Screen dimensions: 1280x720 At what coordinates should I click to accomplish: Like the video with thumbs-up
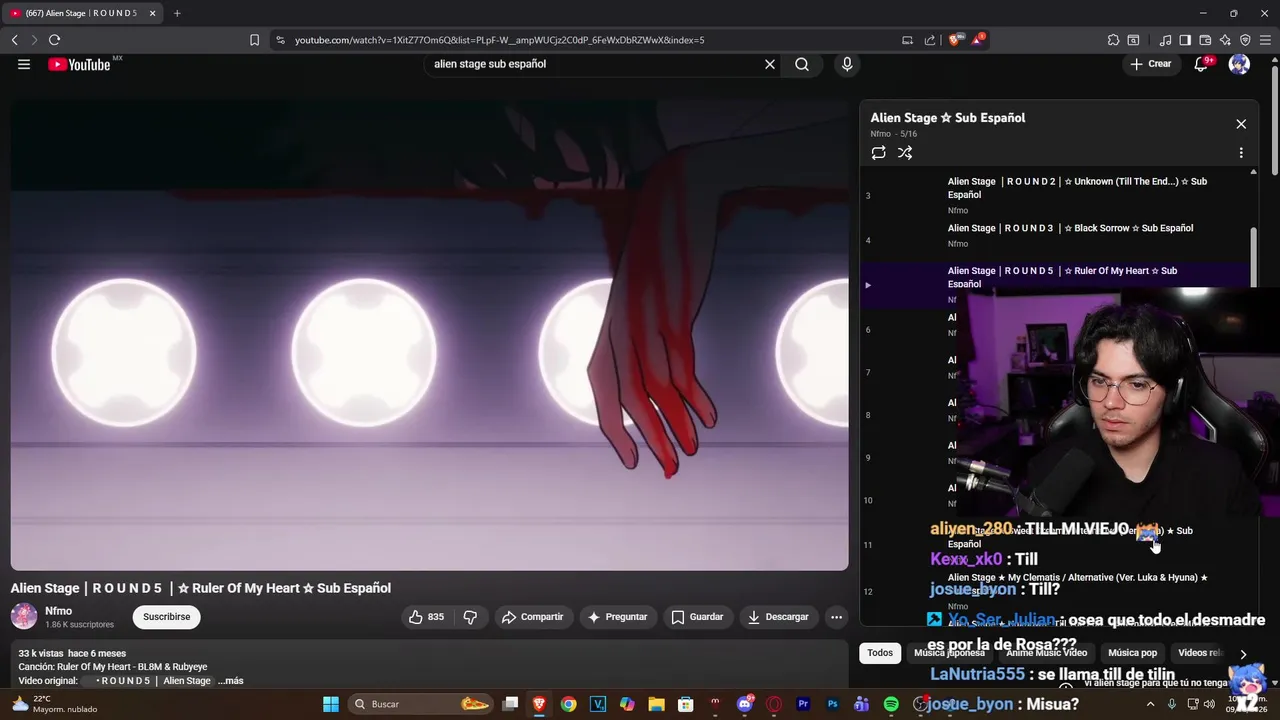[x=426, y=617]
